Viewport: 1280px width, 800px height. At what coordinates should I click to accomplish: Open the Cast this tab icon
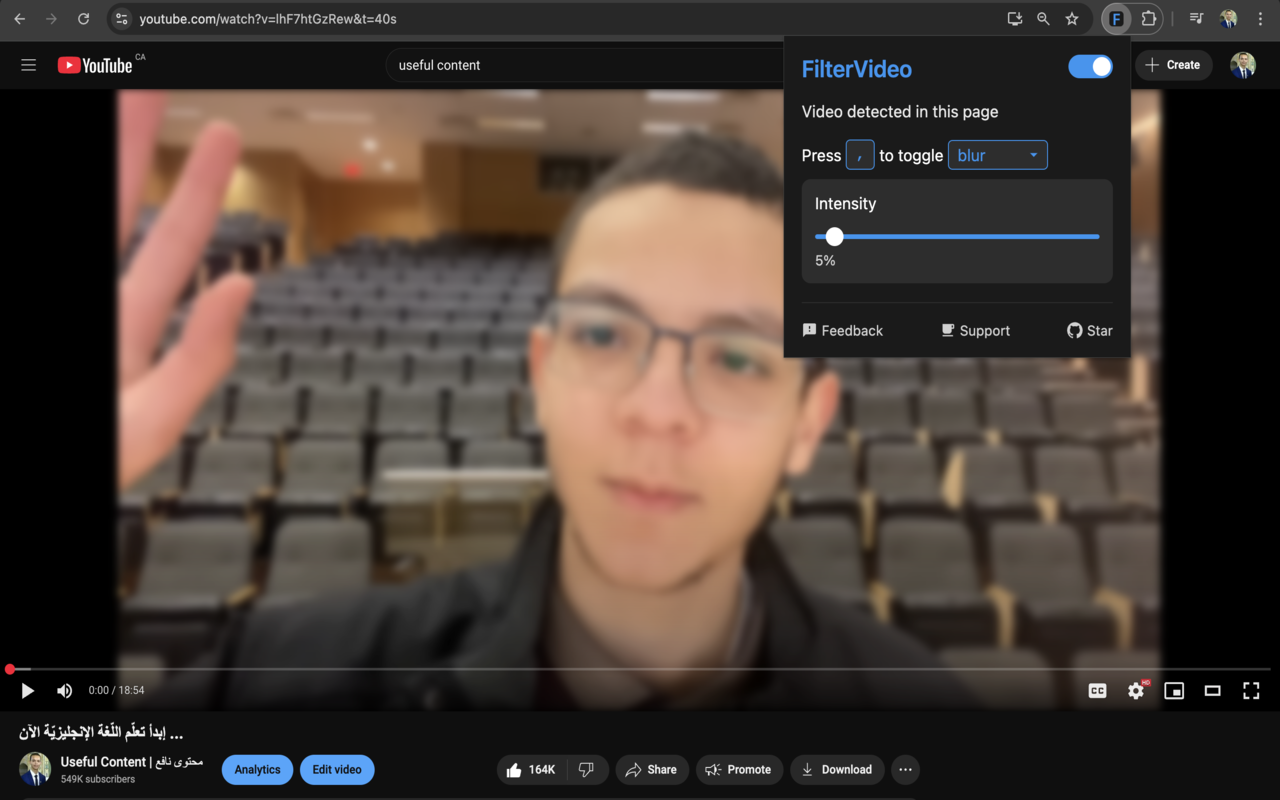1013,18
